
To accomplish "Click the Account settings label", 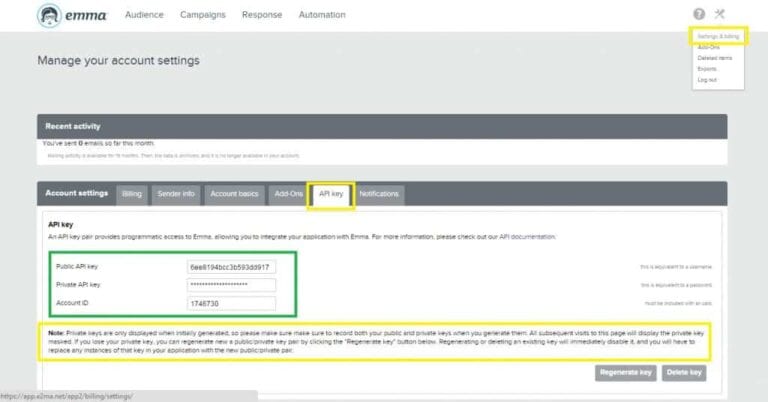I will point(76,193).
